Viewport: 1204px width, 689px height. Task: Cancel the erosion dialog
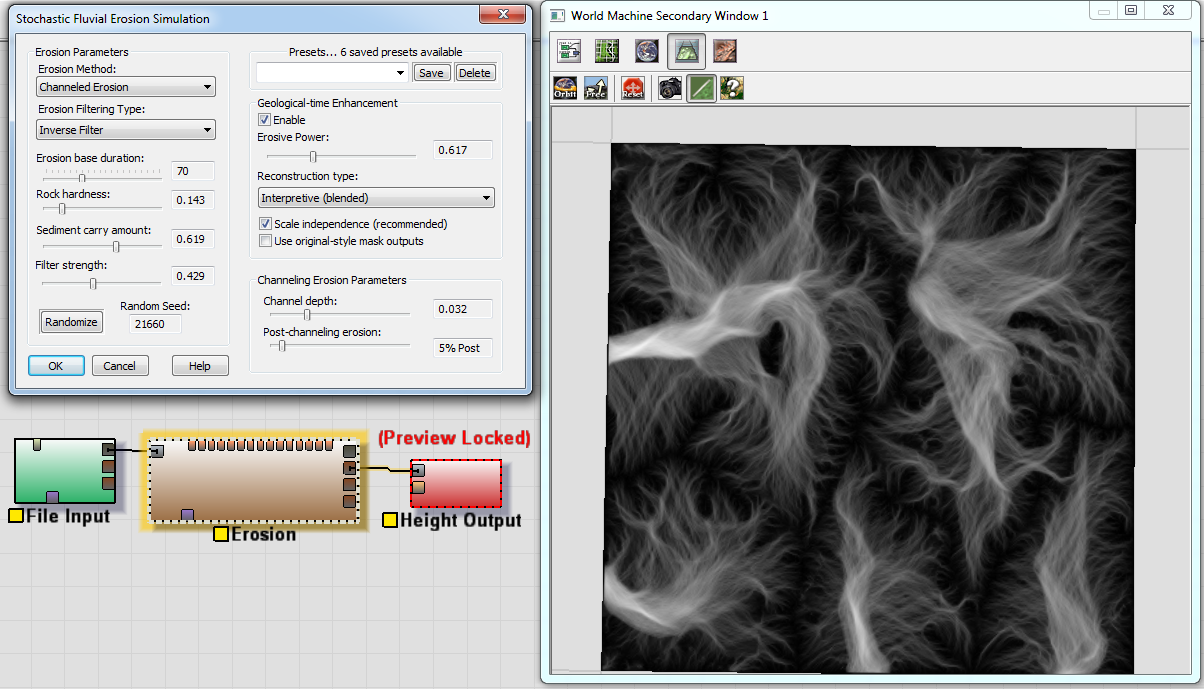point(120,366)
